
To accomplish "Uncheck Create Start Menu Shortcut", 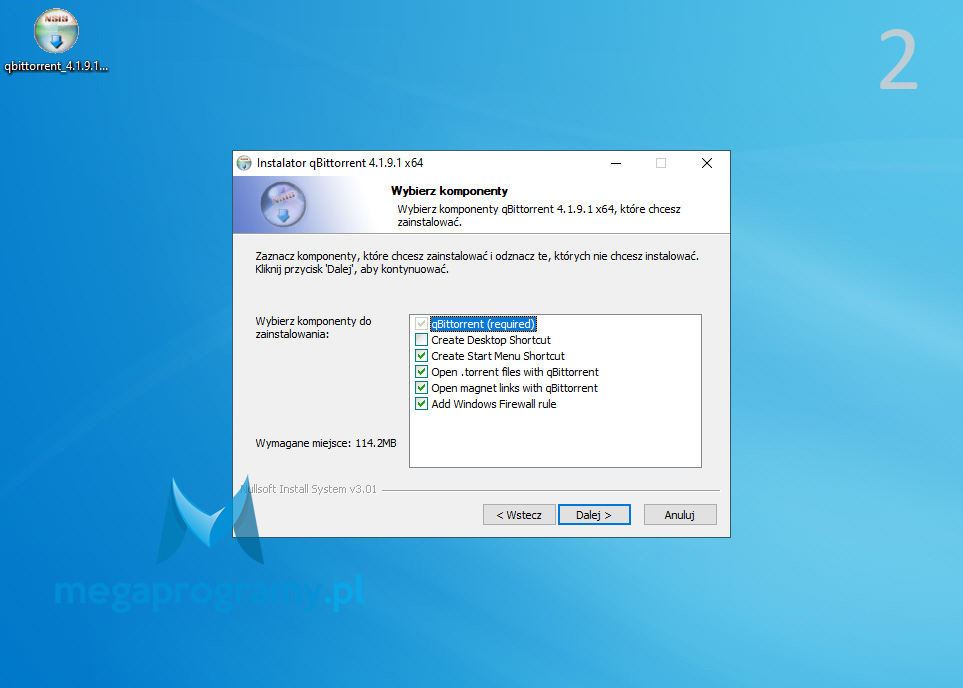I will point(421,356).
